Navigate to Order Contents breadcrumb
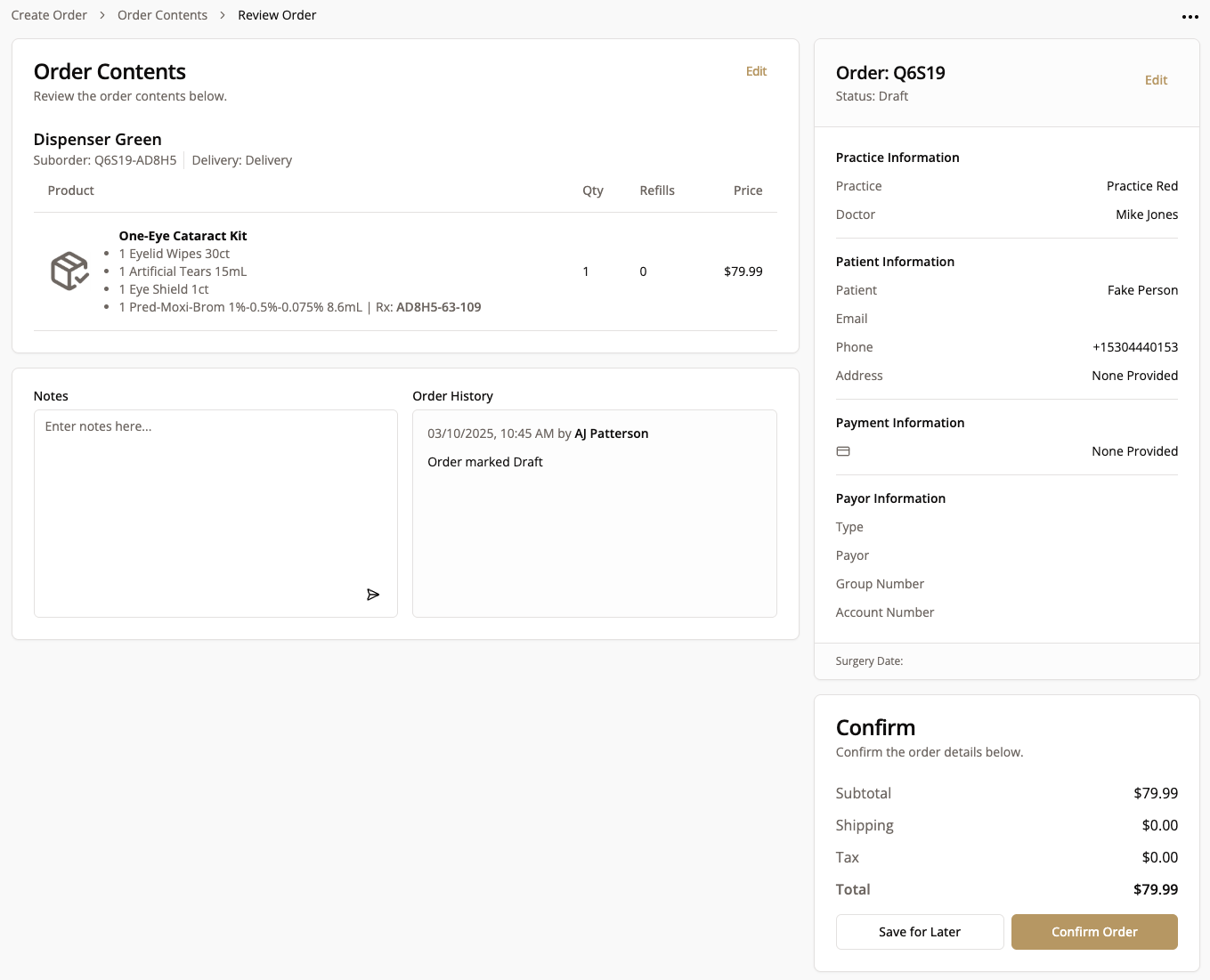Viewport: 1210px width, 980px height. pyautogui.click(x=162, y=15)
